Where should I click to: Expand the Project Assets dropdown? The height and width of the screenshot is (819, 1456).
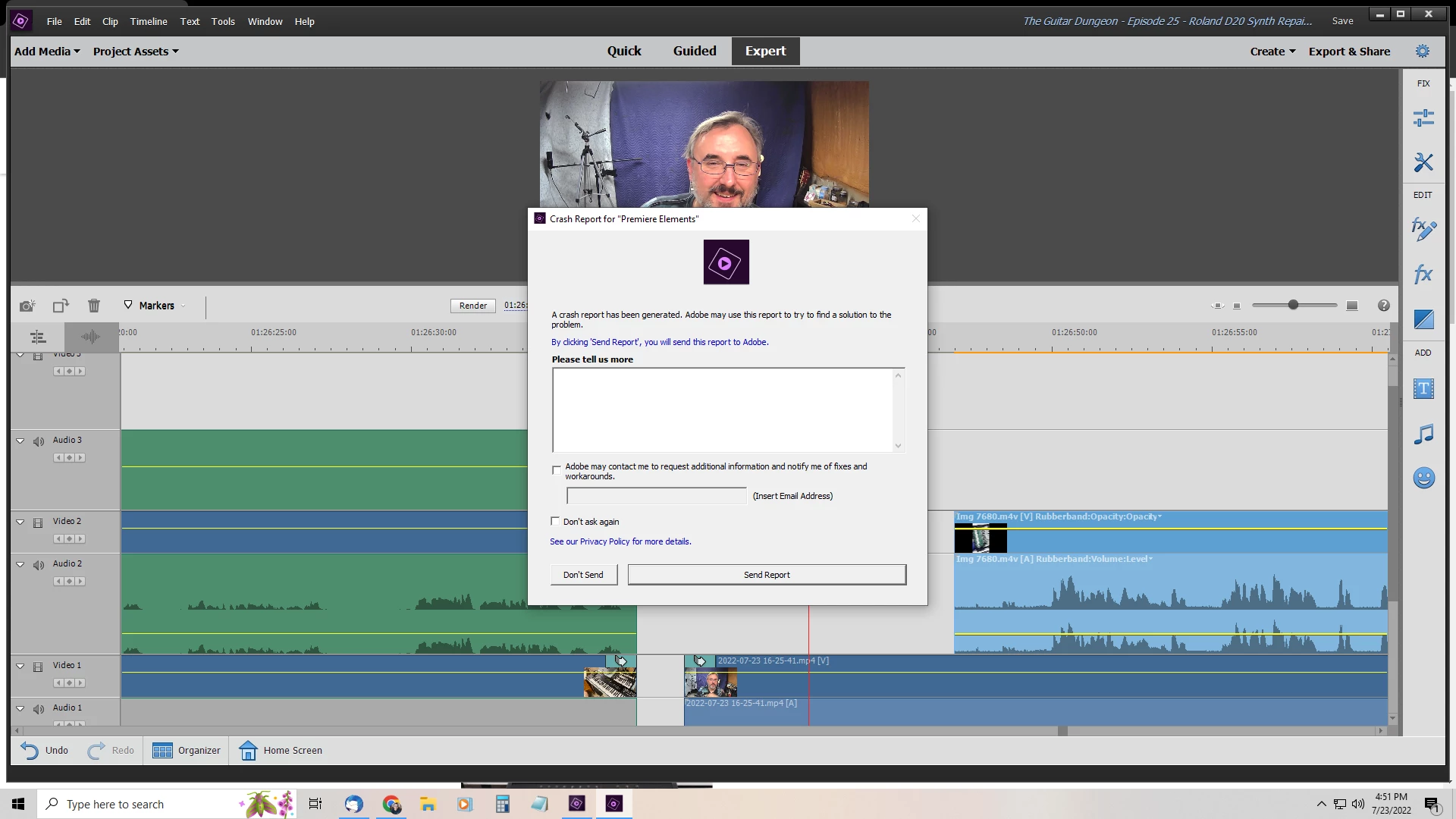click(136, 52)
